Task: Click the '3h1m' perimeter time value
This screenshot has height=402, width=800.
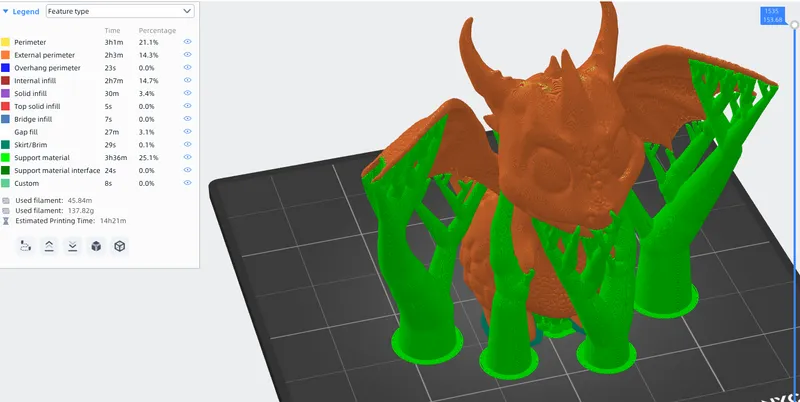Action: (x=114, y=42)
